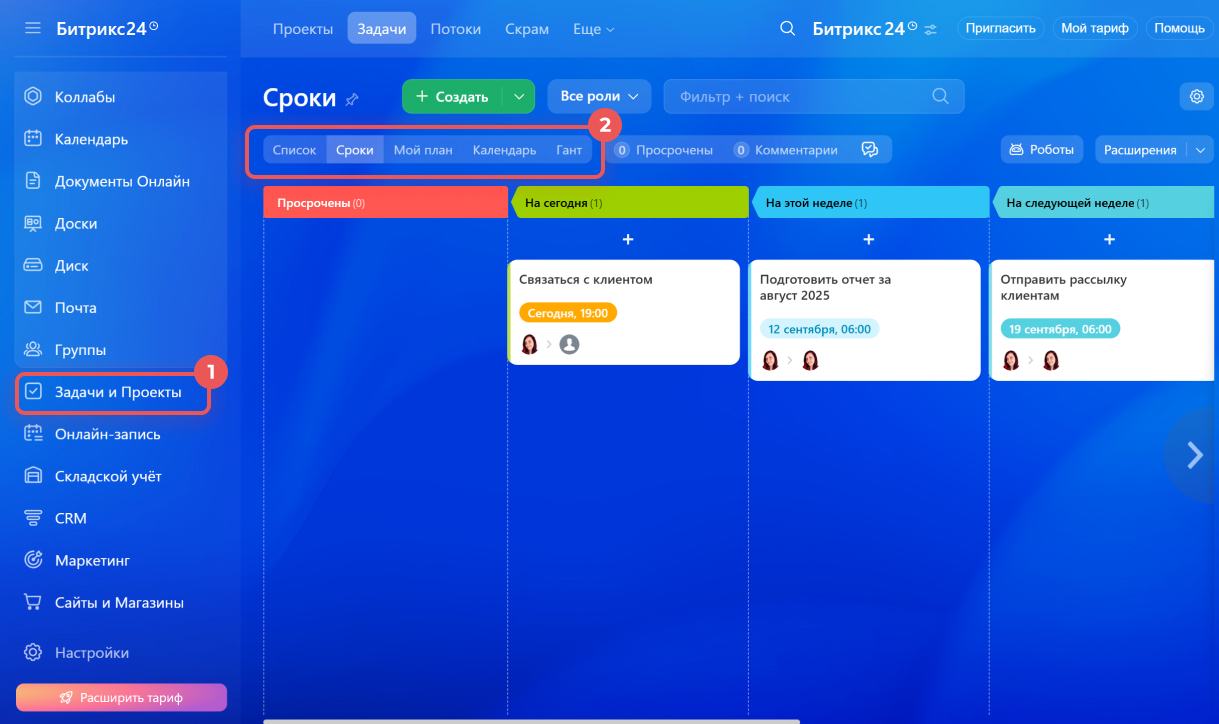The image size is (1219, 724).
Task: Open the search magnifier in top bar
Action: click(787, 28)
